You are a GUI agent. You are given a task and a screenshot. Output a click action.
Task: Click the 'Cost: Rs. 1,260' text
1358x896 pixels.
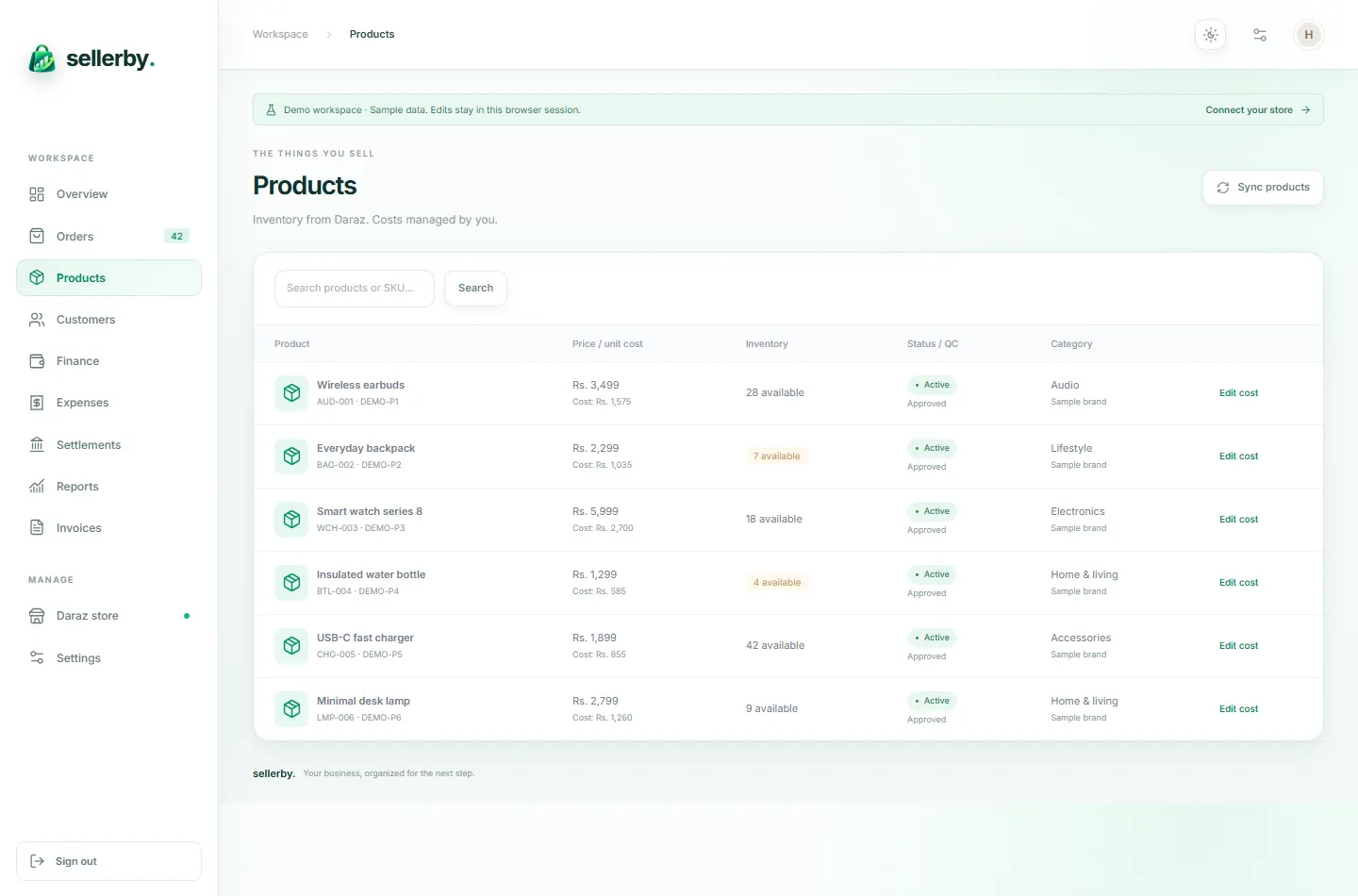pyautogui.click(x=603, y=718)
